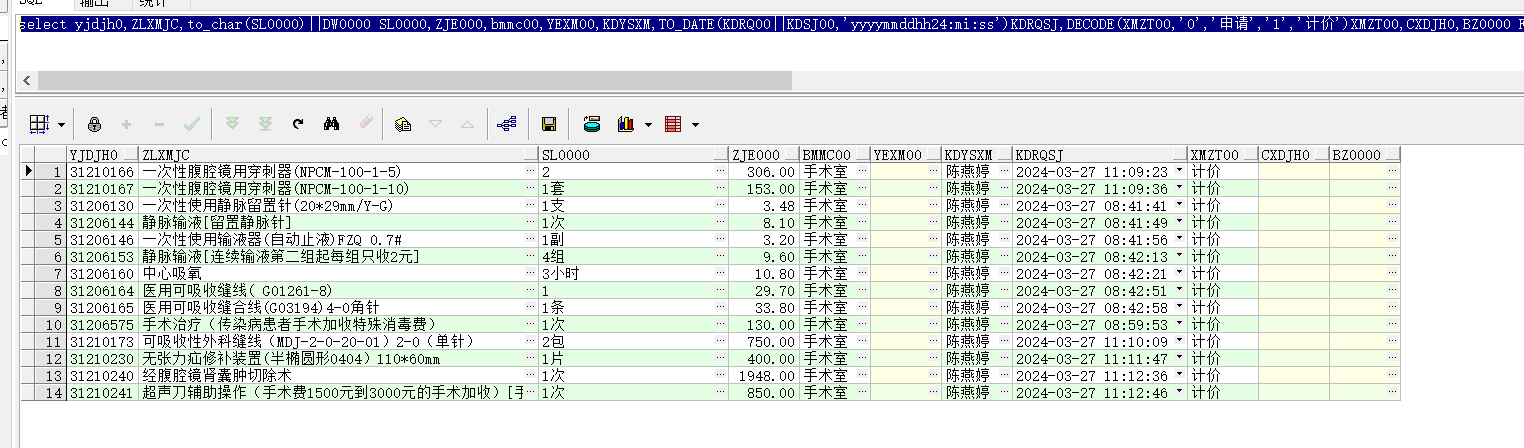Click the XMZT00 column header

click(1223, 155)
